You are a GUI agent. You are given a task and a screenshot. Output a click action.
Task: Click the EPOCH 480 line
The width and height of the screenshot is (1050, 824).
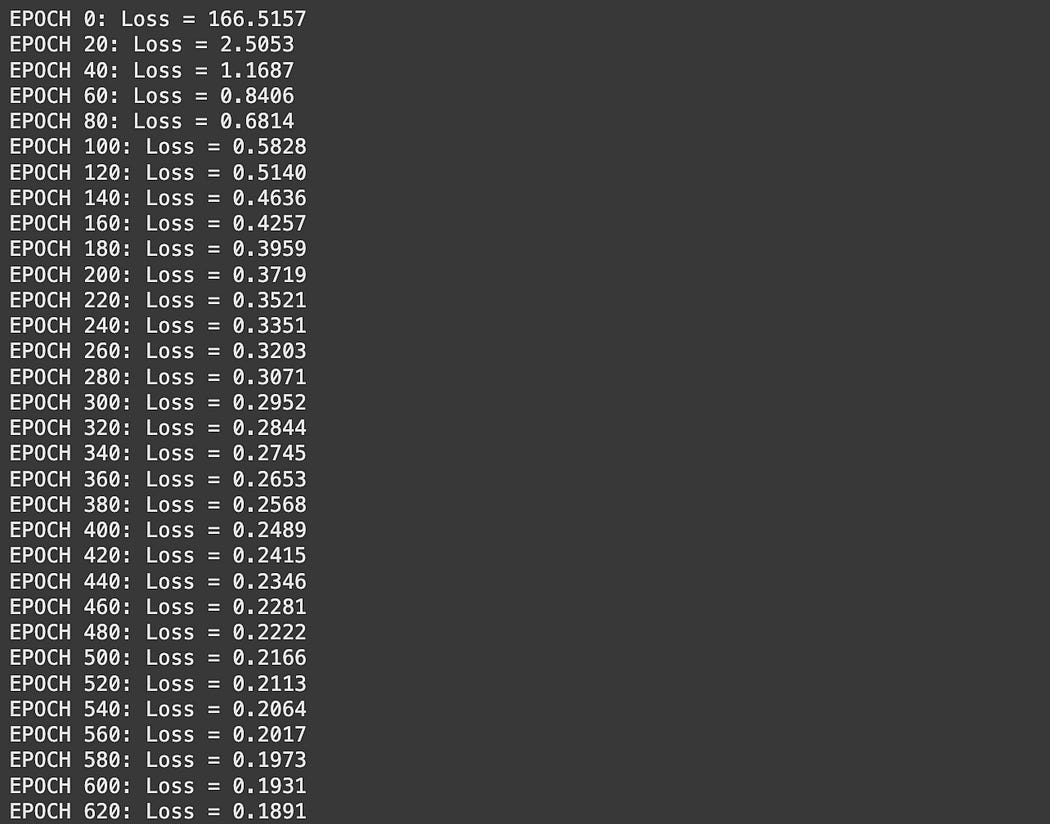158,632
